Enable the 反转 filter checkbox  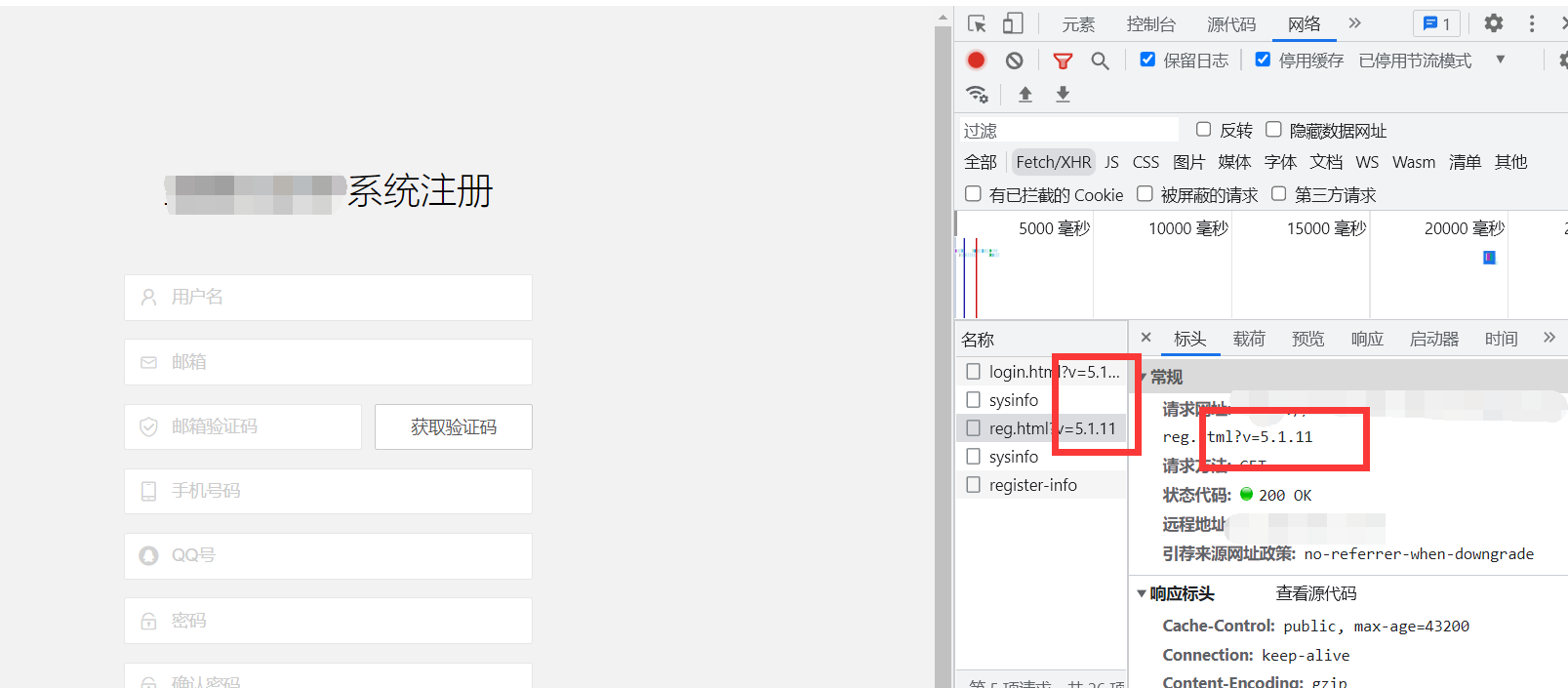1204,130
